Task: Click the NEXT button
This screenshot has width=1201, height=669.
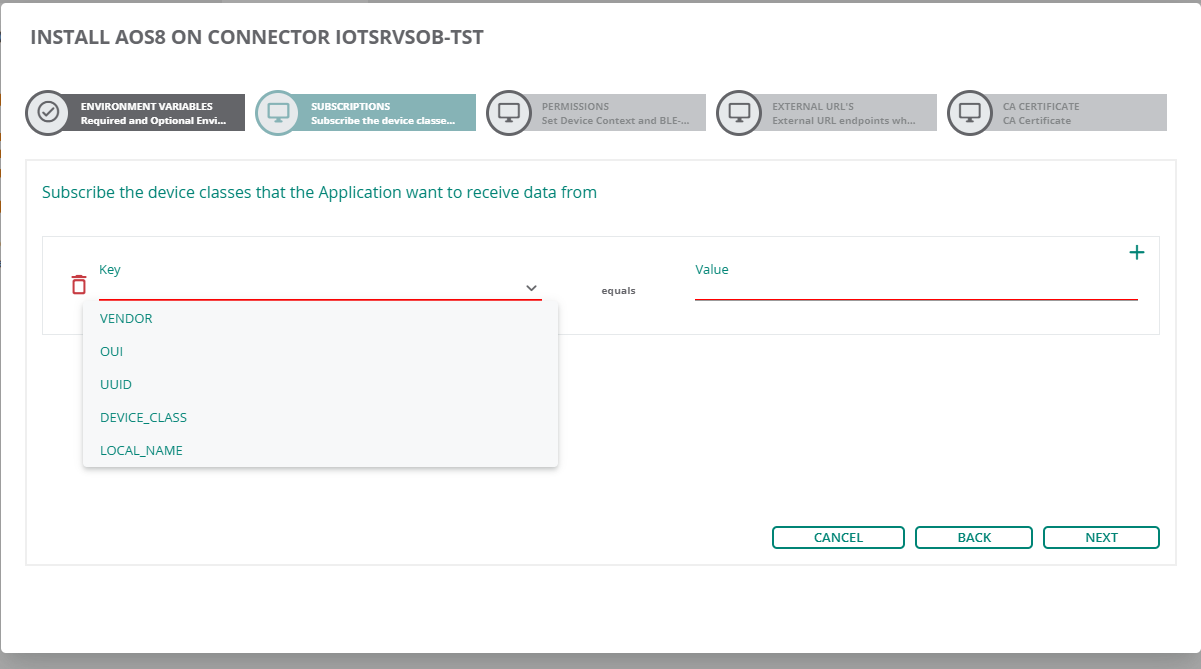Action: 1101,537
